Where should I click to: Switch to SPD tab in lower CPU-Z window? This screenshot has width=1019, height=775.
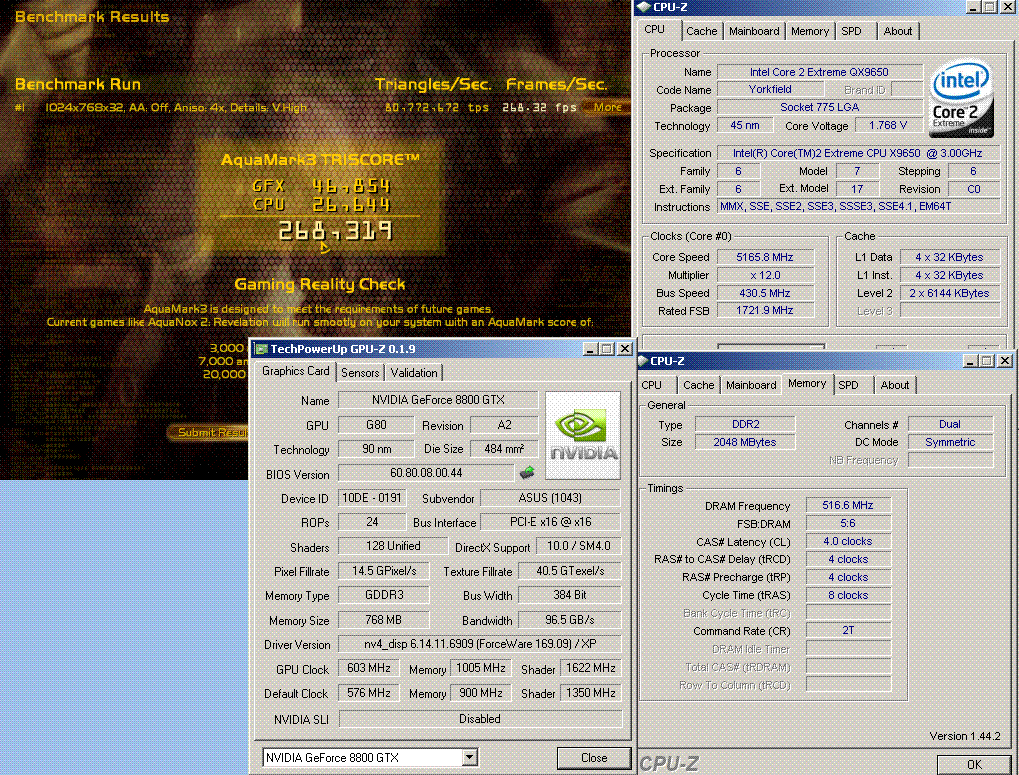click(848, 385)
